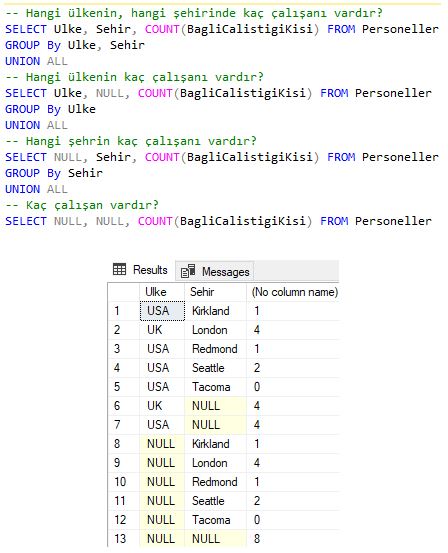
Task: Click the NULL Ulke cell in row 8
Action: (x=162, y=444)
